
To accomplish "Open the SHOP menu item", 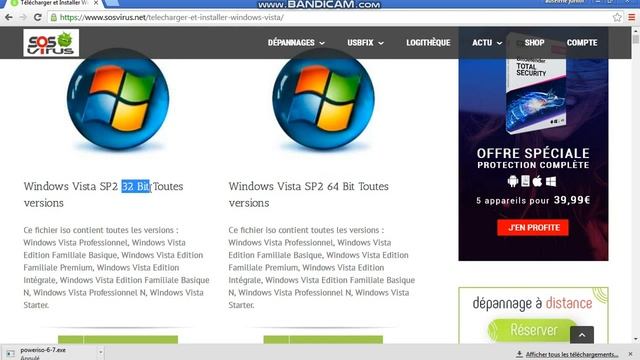I will pyautogui.click(x=534, y=42).
